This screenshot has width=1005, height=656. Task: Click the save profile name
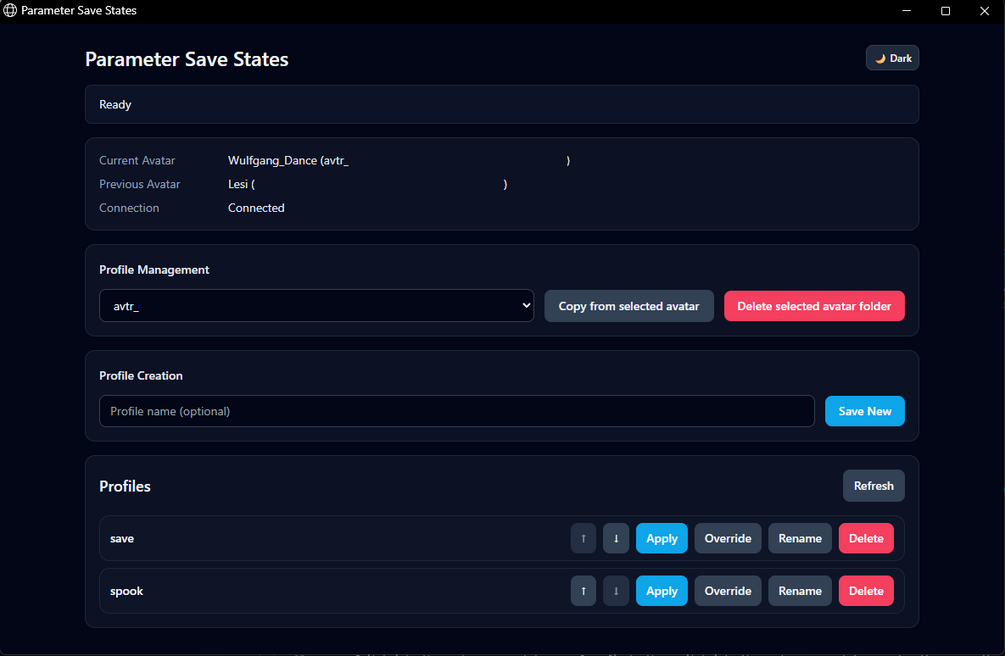(x=122, y=539)
